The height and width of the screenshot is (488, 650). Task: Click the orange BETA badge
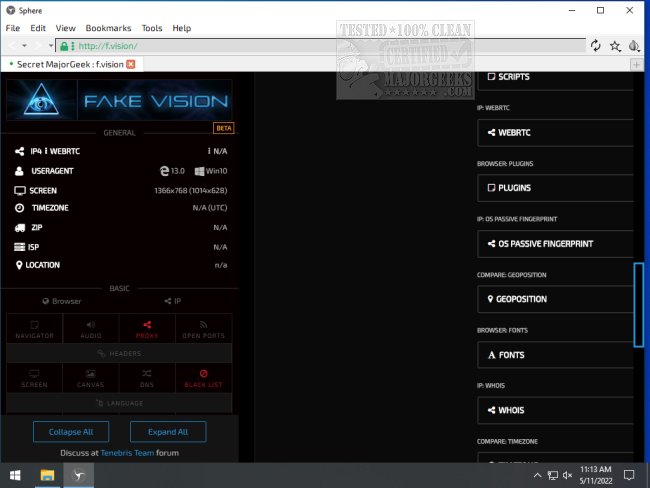[x=223, y=128]
